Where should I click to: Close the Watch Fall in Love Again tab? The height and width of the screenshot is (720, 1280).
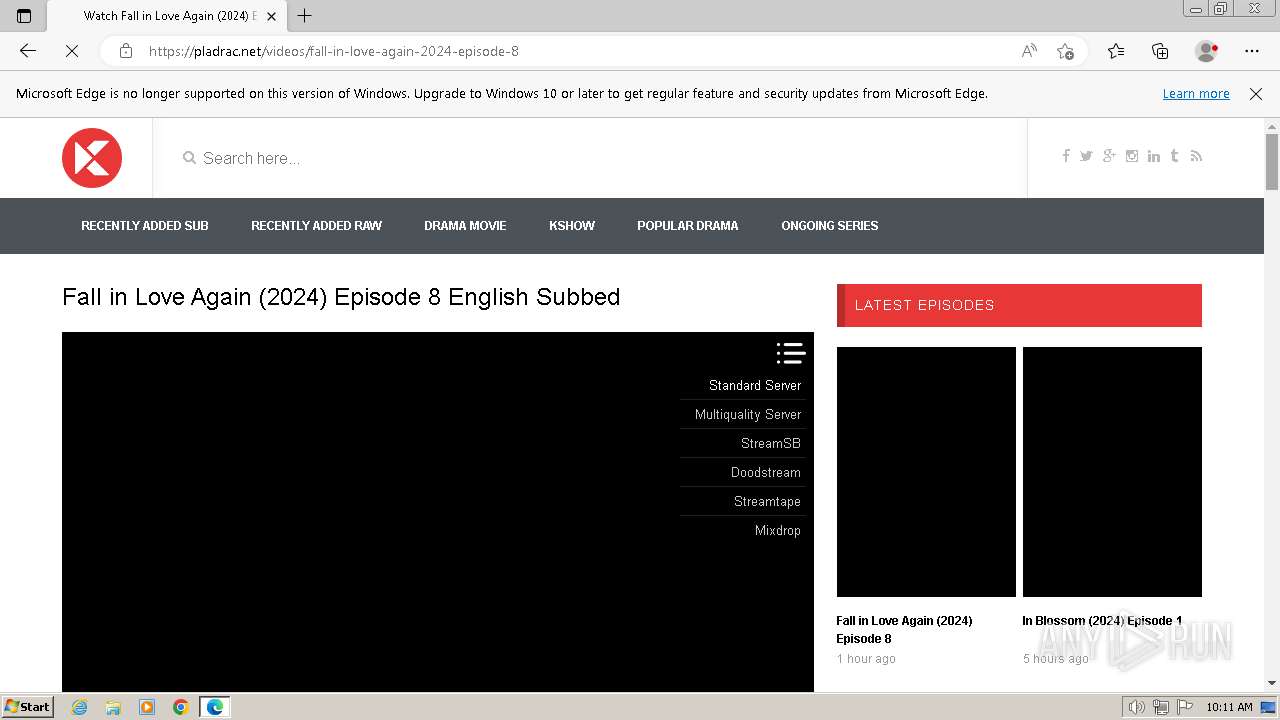(271, 16)
